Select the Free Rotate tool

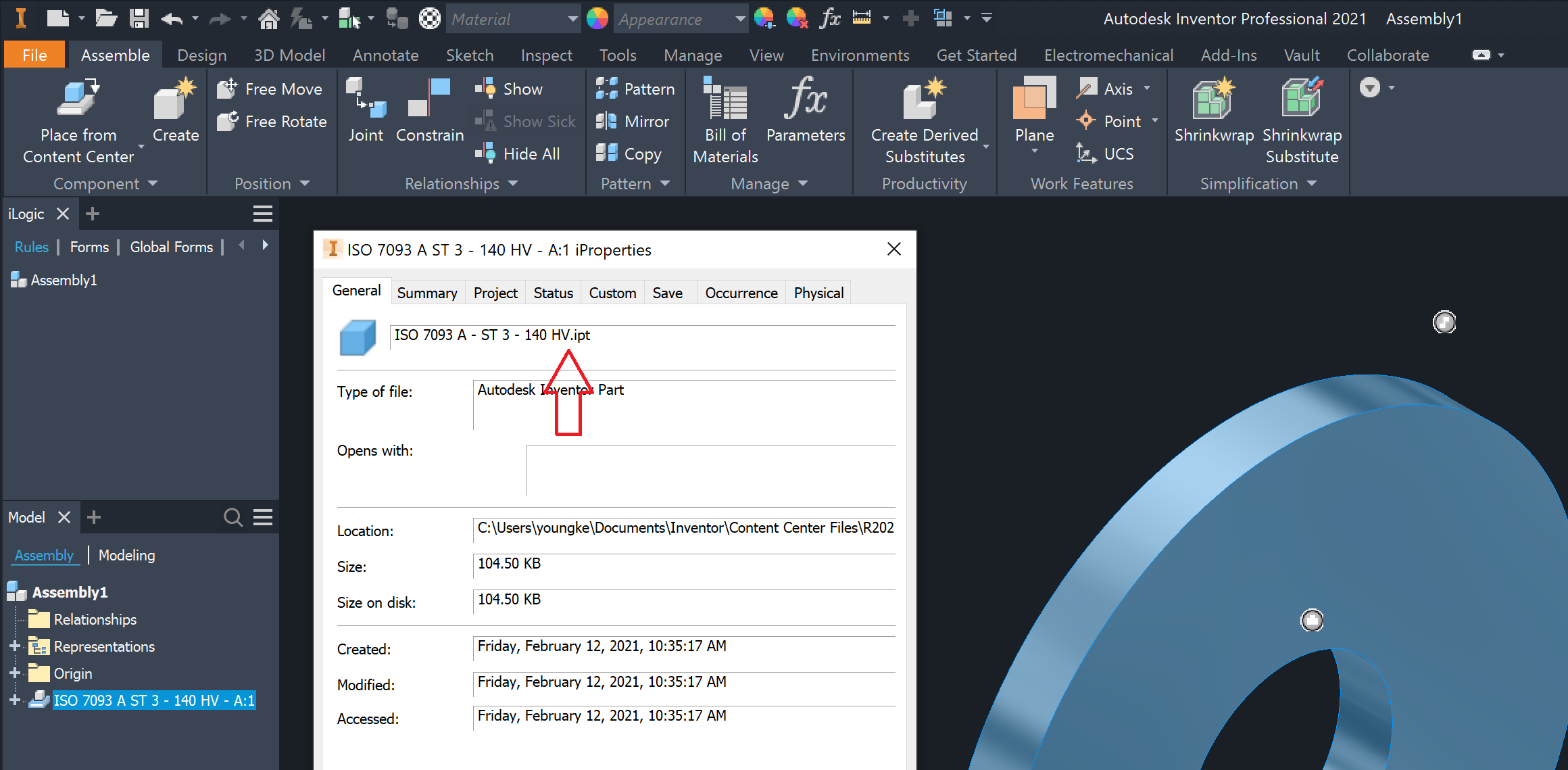pos(272,121)
